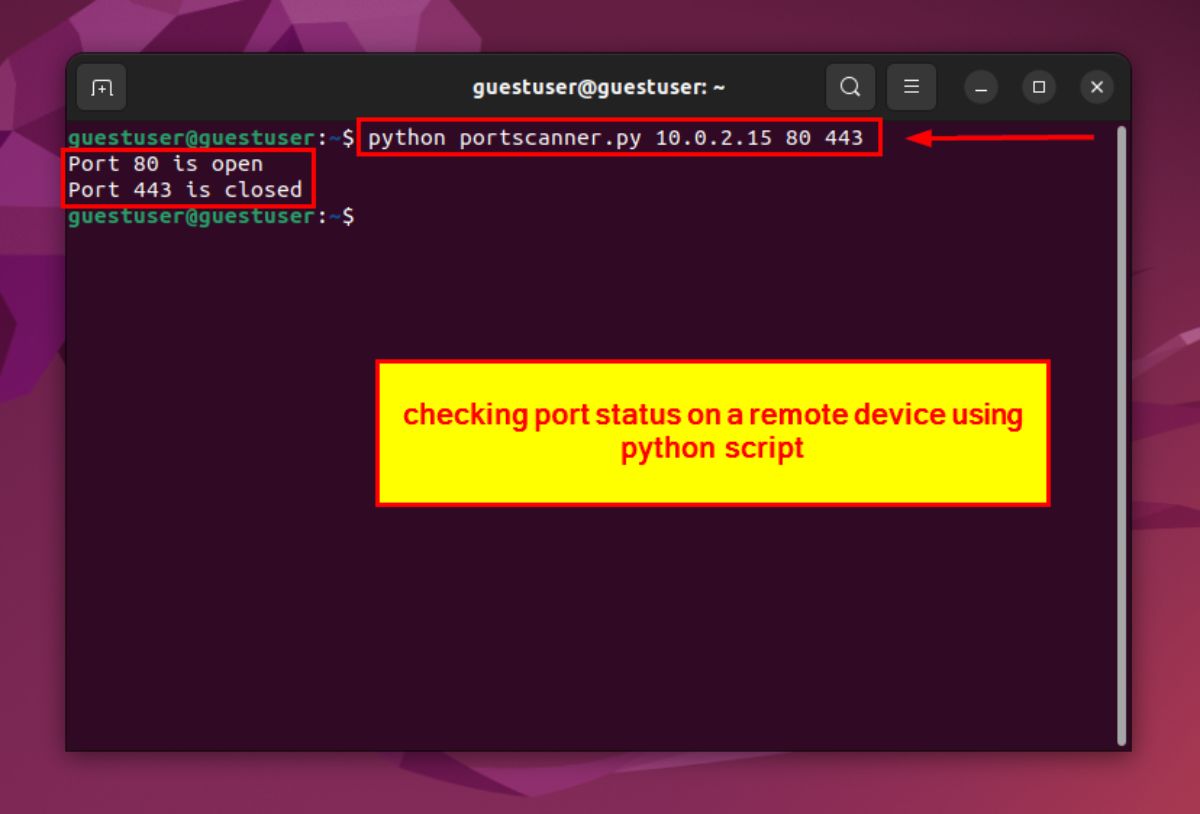This screenshot has width=1200, height=814.
Task: Click the yellow annotation caption box
Action: coord(712,430)
